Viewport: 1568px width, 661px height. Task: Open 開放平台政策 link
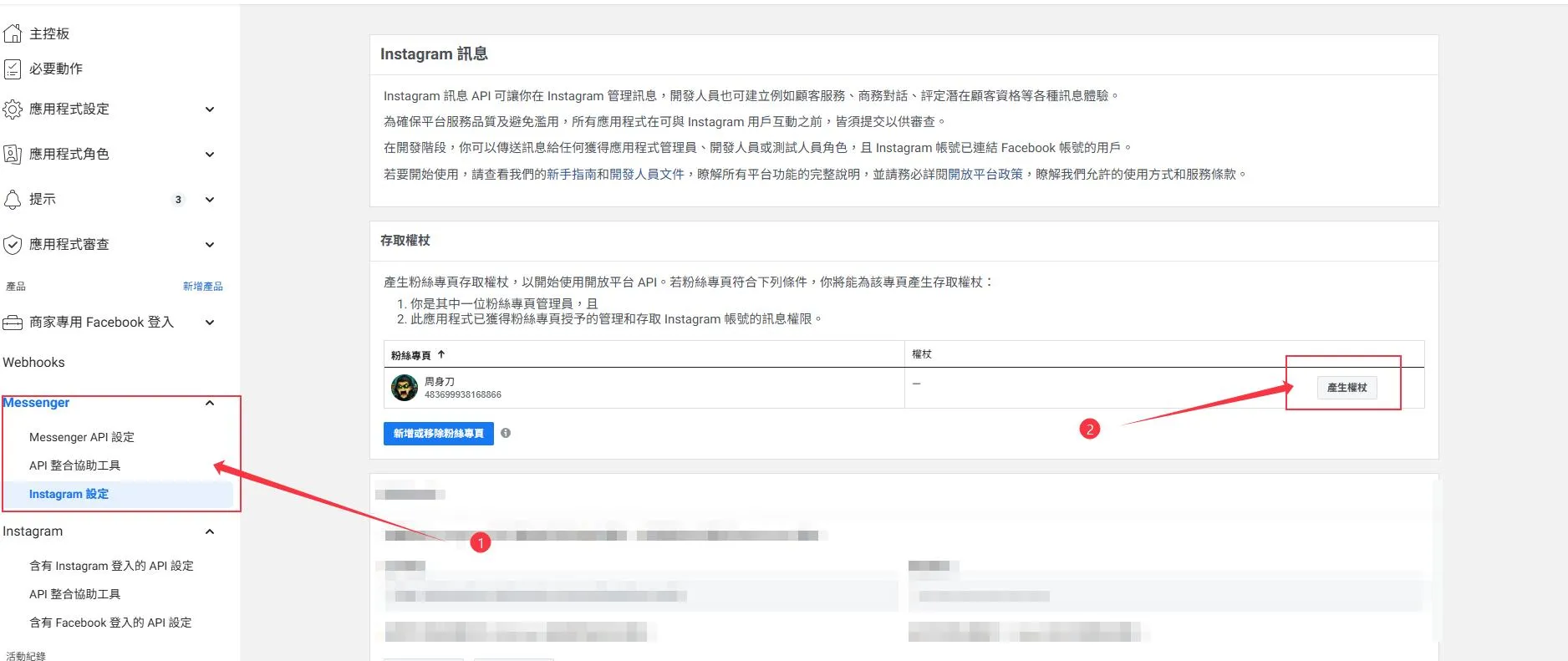(985, 174)
